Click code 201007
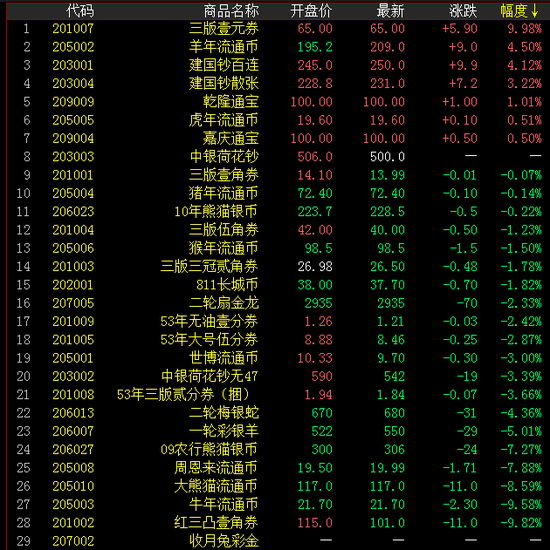This screenshot has height=550, width=550. (x=73, y=29)
